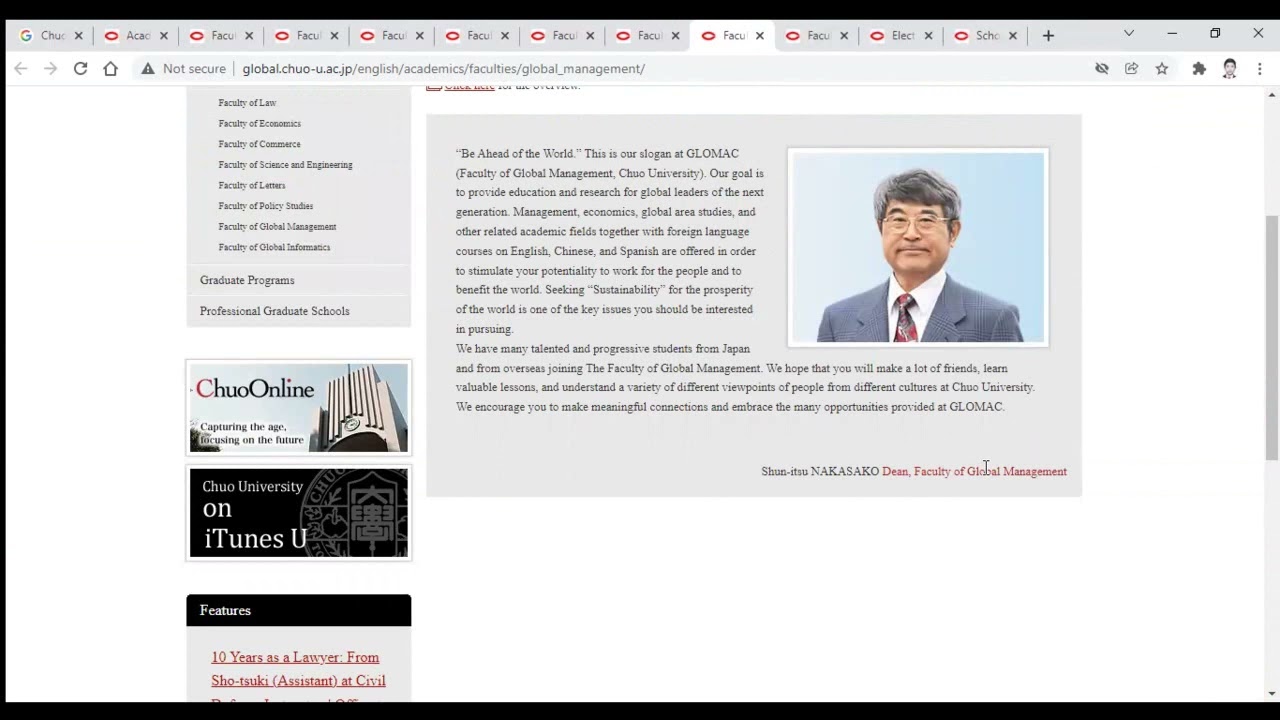
Task: Open Faculty of Science and Engineering link
Action: [285, 165]
